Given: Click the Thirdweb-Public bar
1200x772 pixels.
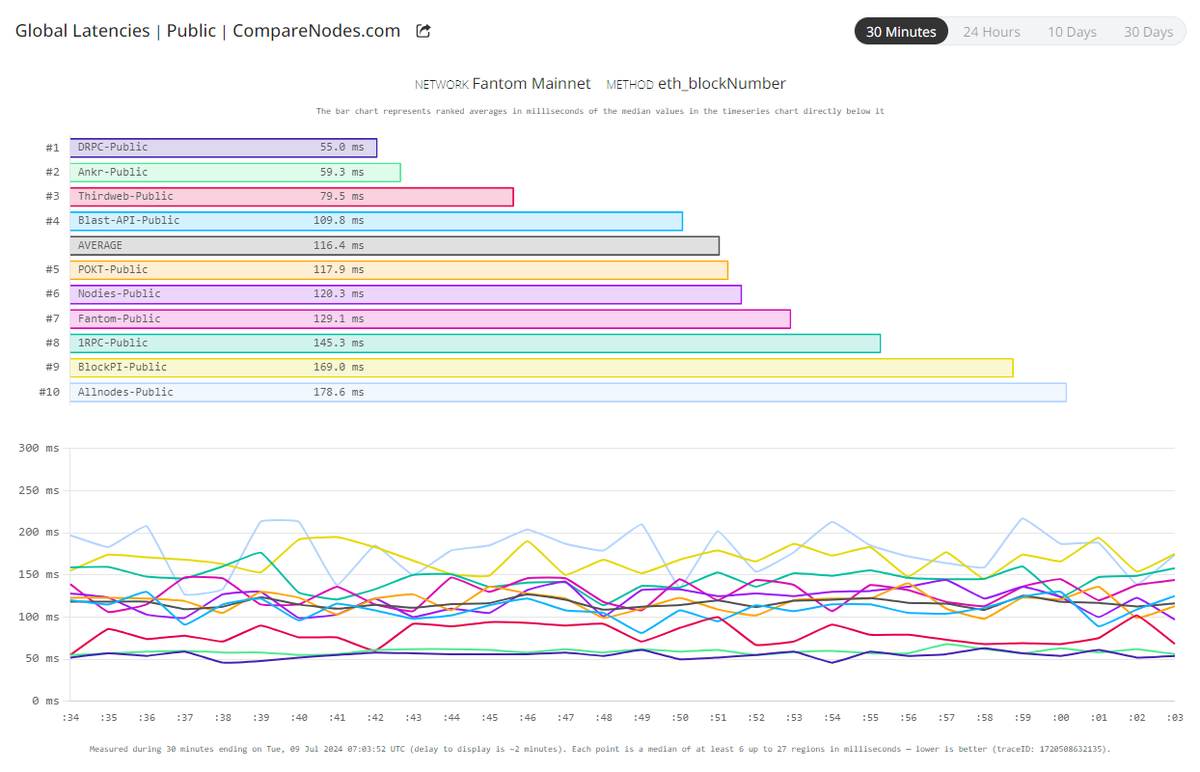Looking at the screenshot, I should point(291,196).
